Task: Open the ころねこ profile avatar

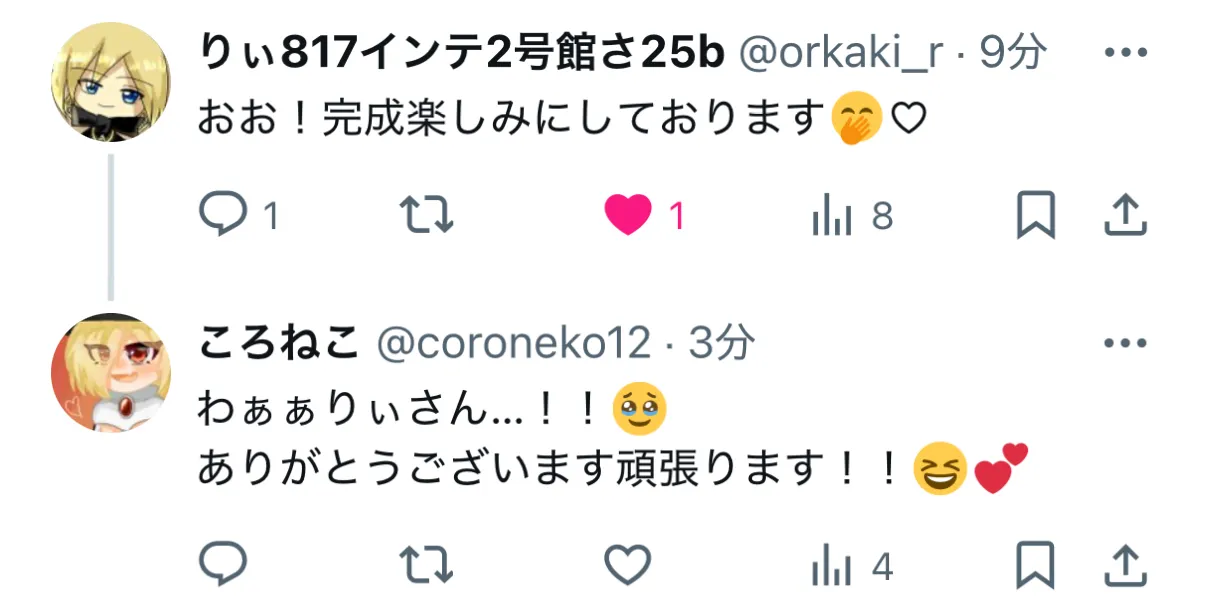Action: pyautogui.click(x=111, y=372)
